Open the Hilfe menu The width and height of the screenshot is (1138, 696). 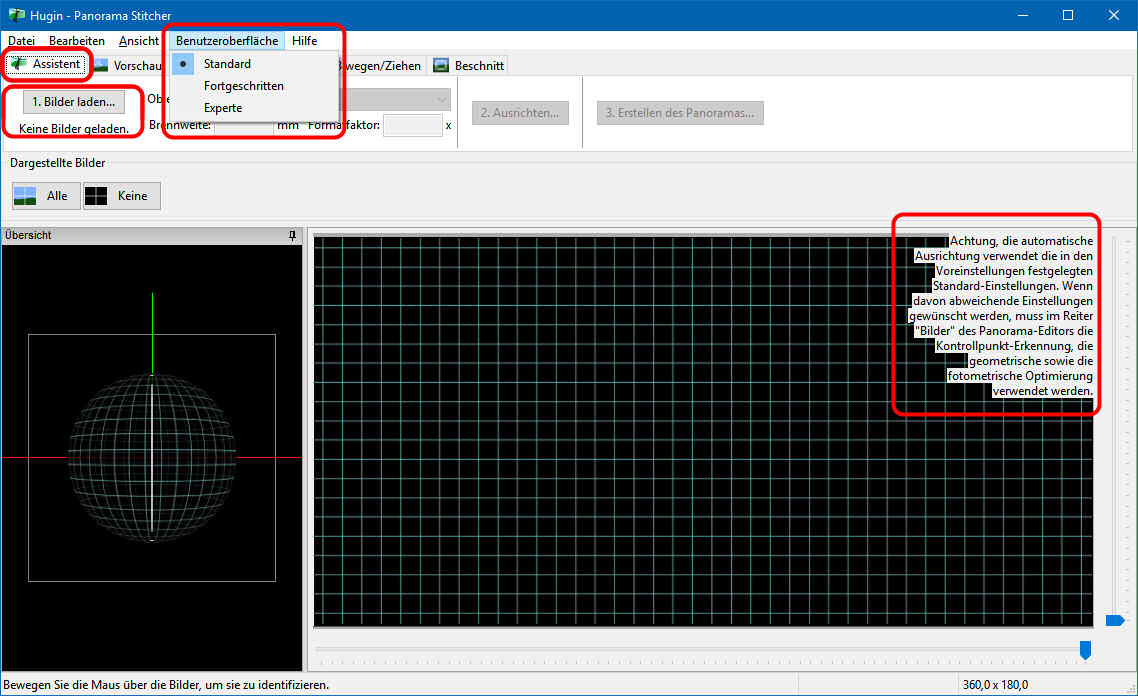pyautogui.click(x=304, y=41)
